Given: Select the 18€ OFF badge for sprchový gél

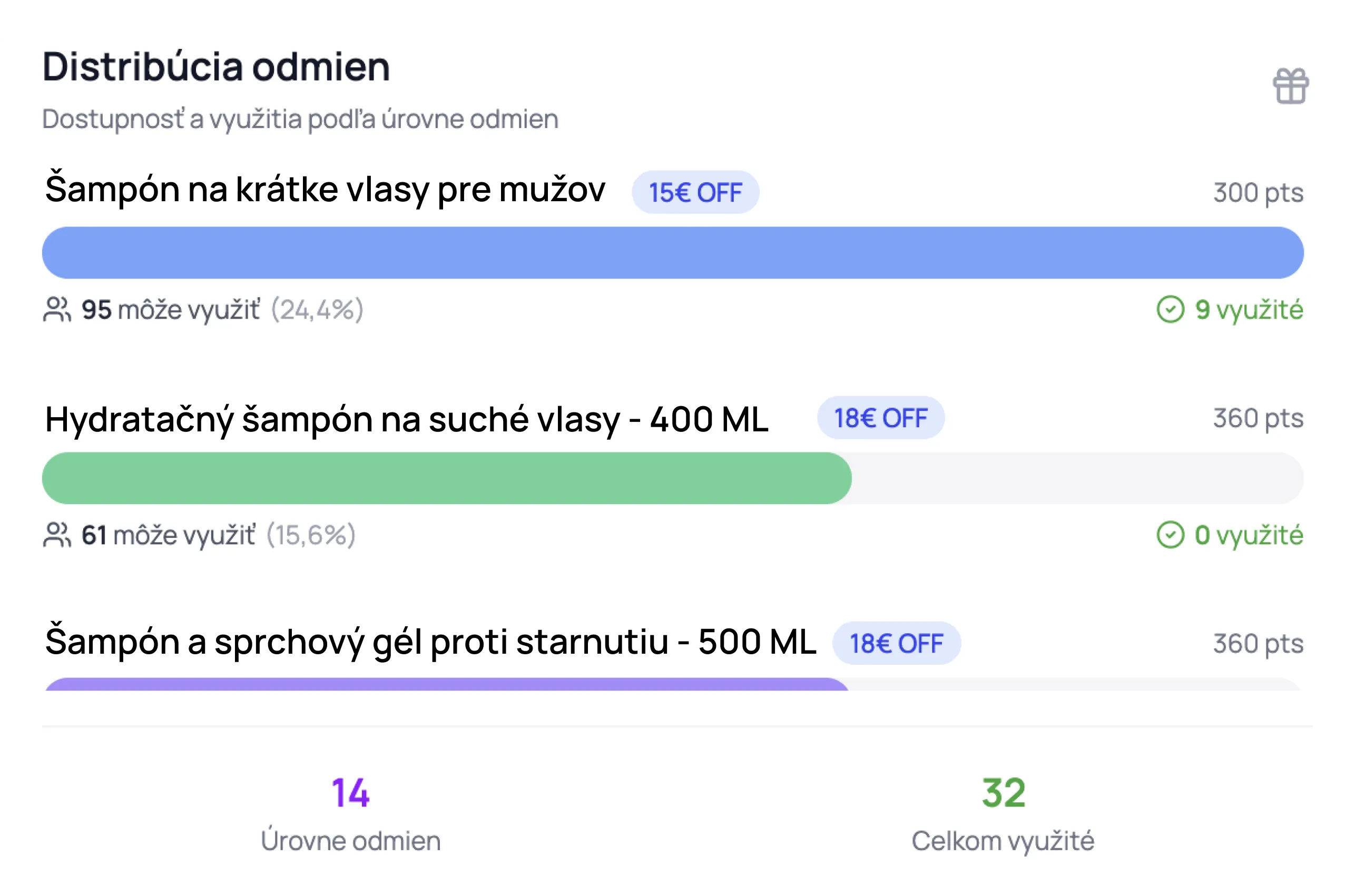Looking at the screenshot, I should click(x=896, y=643).
